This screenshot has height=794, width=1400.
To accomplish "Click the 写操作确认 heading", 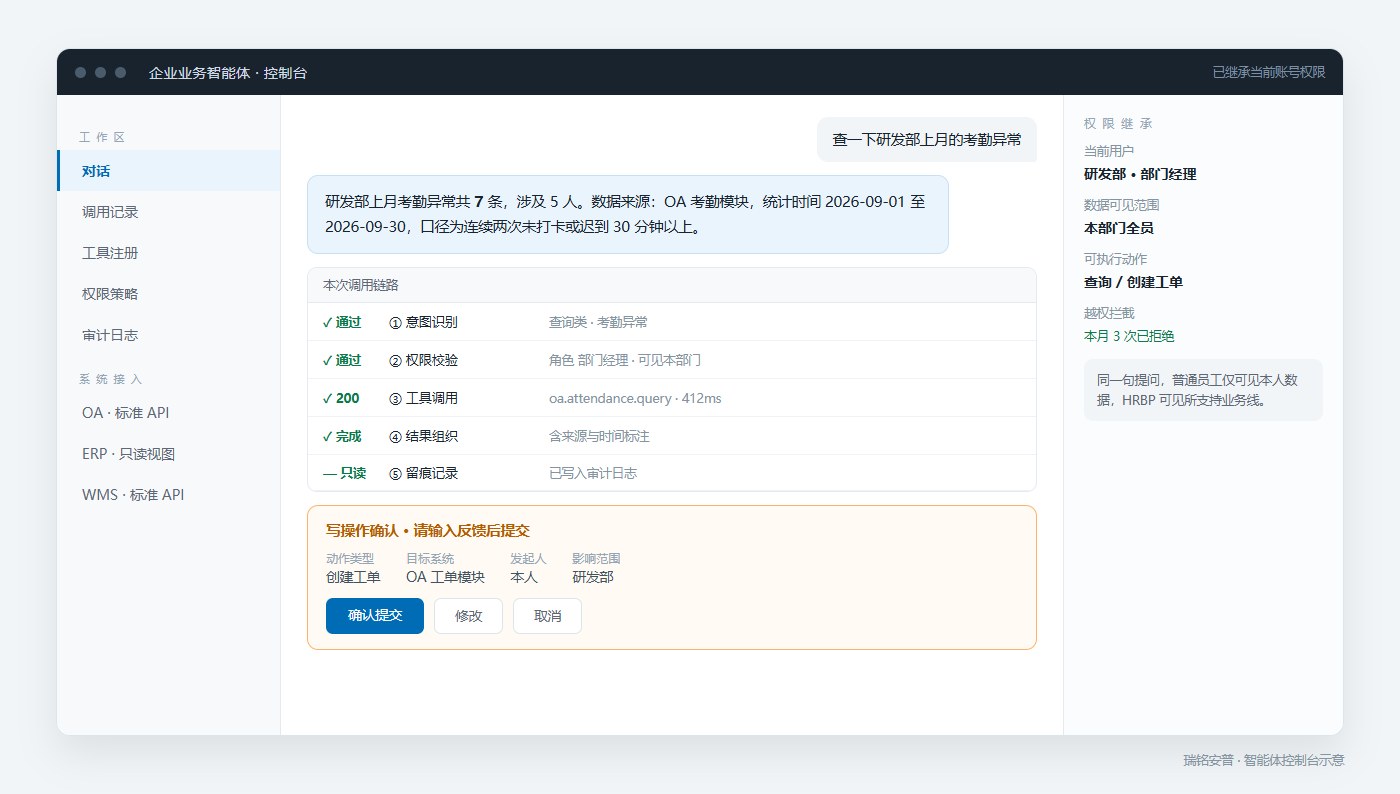I will tap(428, 531).
